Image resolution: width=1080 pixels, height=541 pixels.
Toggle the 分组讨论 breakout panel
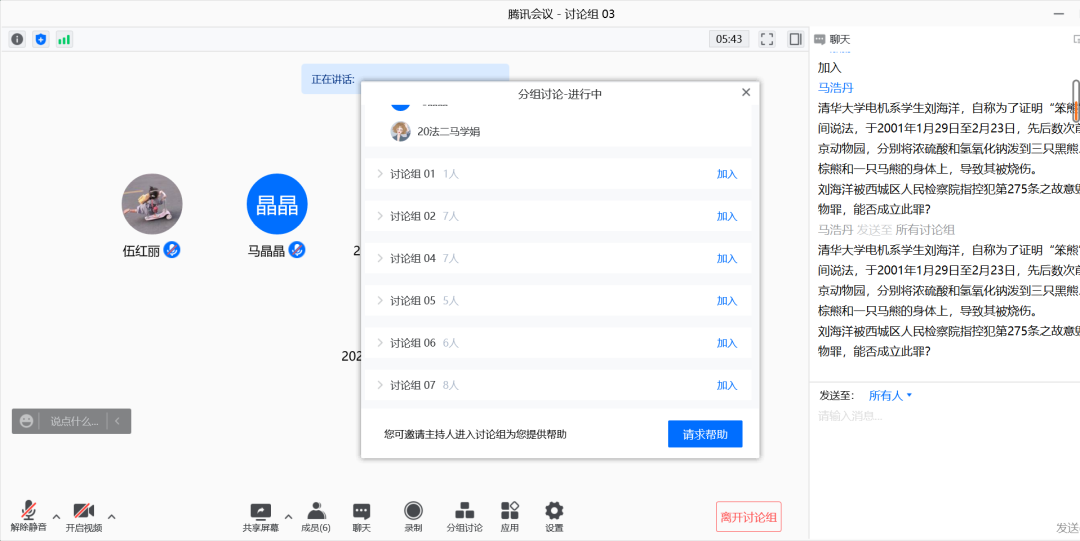point(464,516)
